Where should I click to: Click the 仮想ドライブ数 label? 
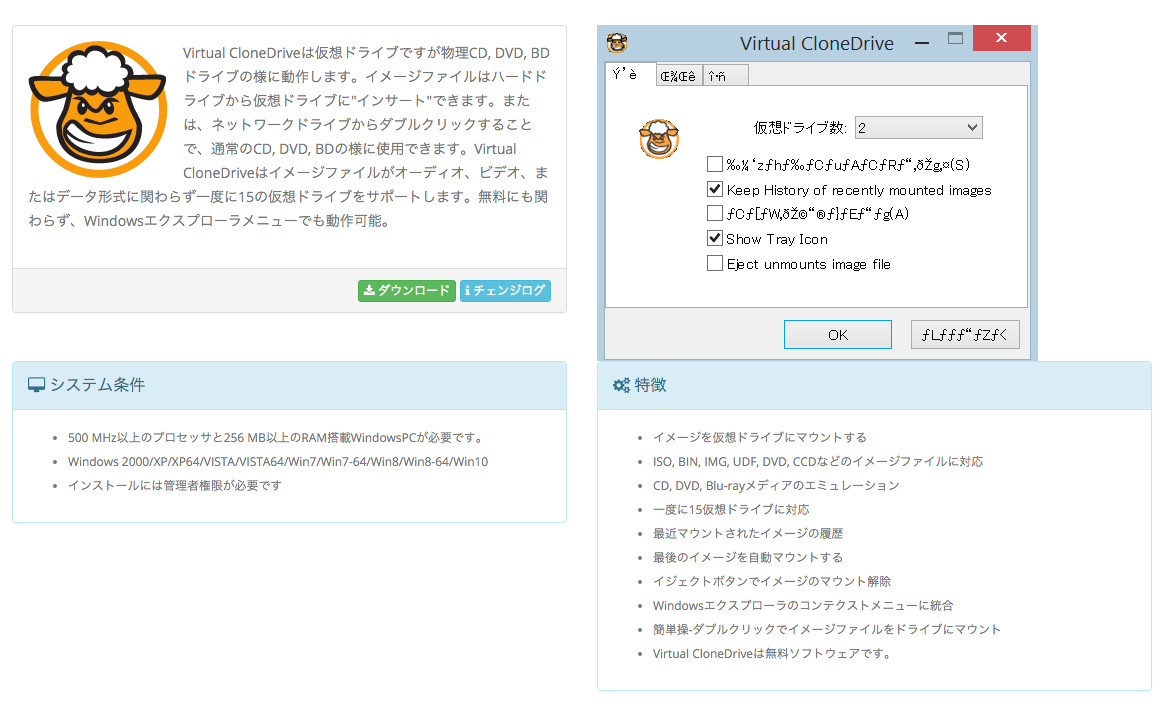(x=800, y=127)
